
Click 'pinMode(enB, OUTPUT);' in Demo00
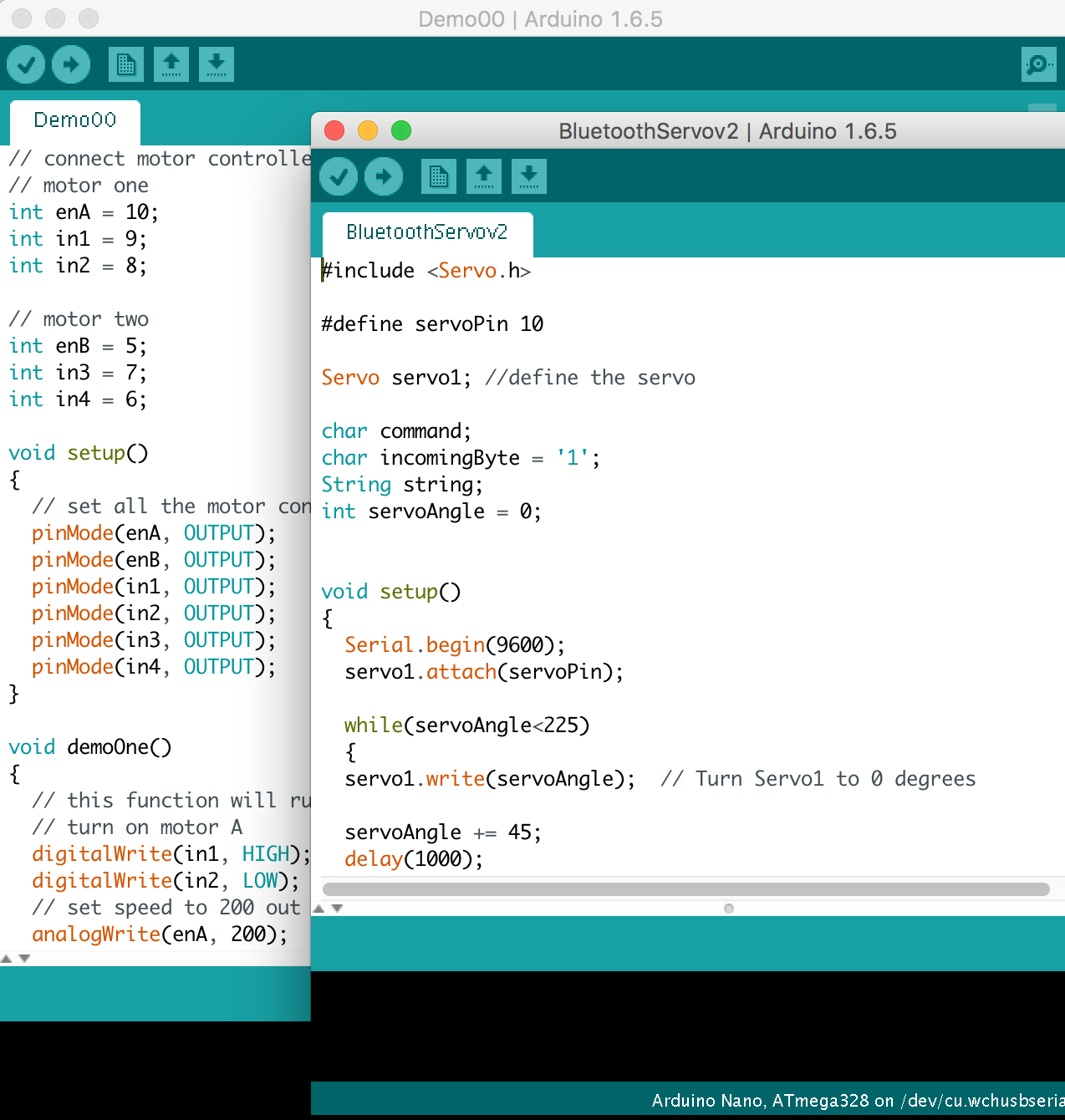click(154, 560)
